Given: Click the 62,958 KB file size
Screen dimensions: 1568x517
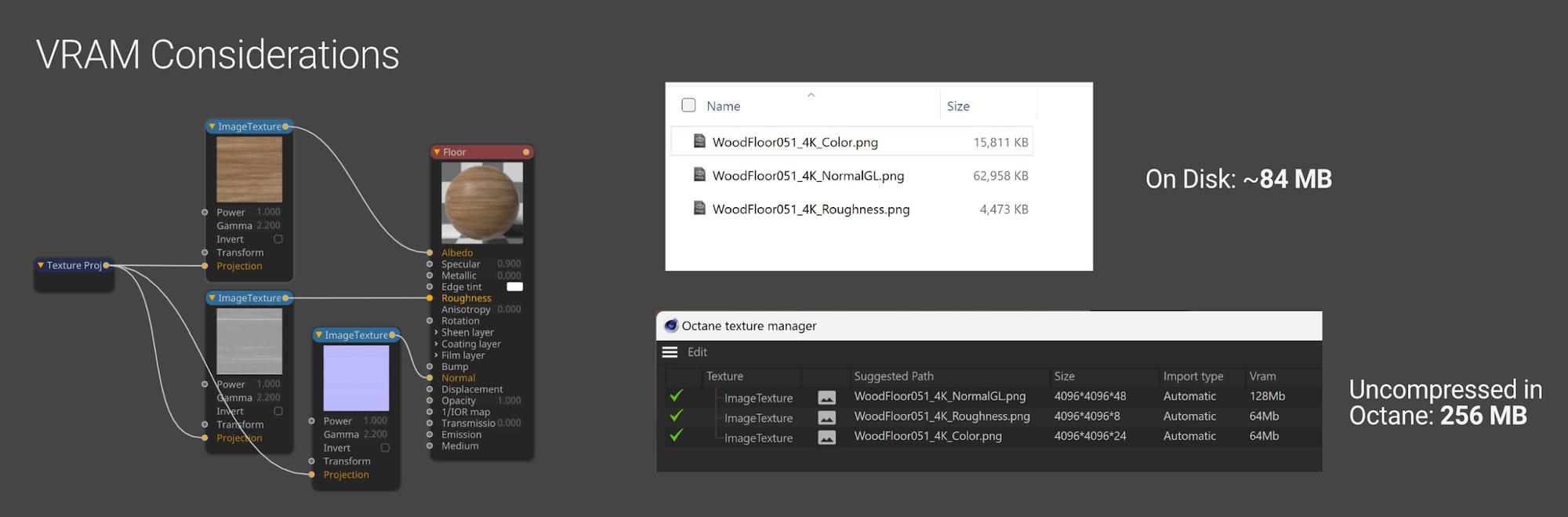Looking at the screenshot, I should [x=1000, y=176].
